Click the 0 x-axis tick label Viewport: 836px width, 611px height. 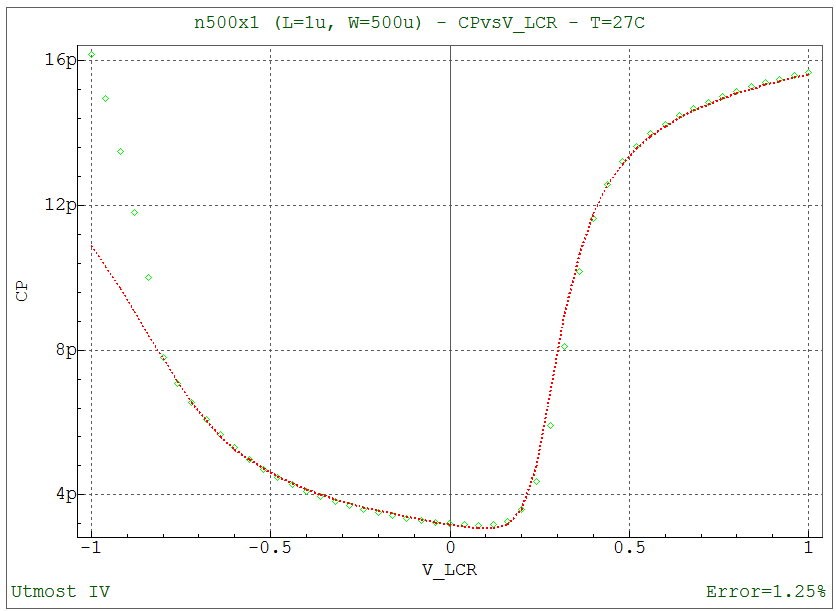pos(451,548)
